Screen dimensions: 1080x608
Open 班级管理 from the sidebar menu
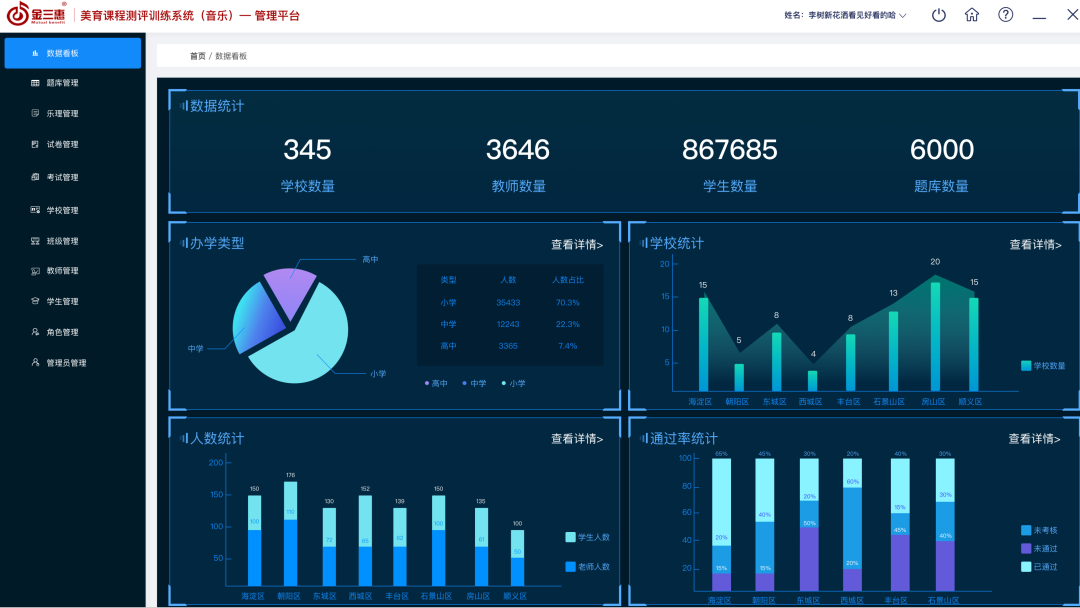tap(62, 241)
